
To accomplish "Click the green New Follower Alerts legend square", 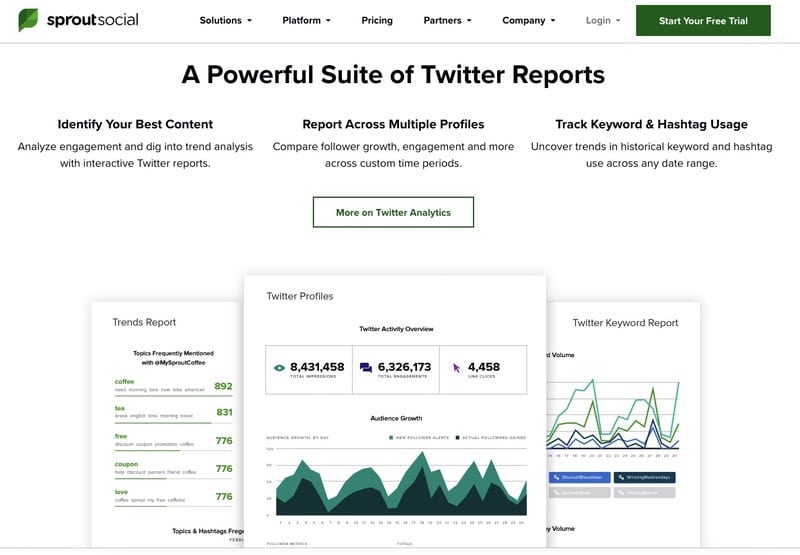I will coord(389,438).
